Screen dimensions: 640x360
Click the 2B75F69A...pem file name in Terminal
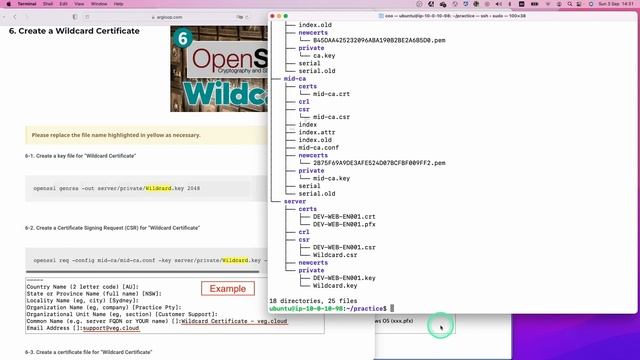(x=379, y=163)
